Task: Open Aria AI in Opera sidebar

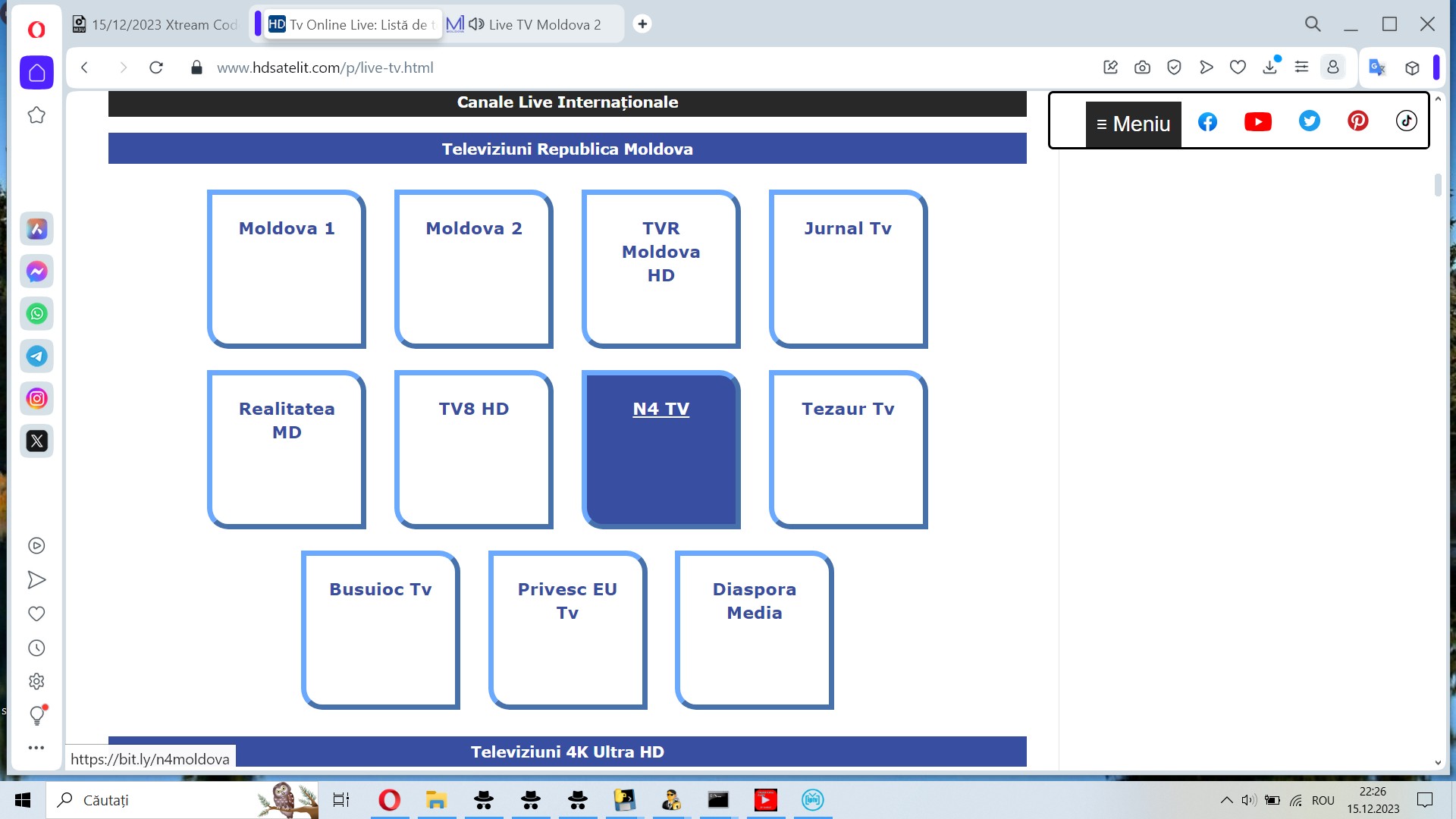Action: [x=36, y=228]
